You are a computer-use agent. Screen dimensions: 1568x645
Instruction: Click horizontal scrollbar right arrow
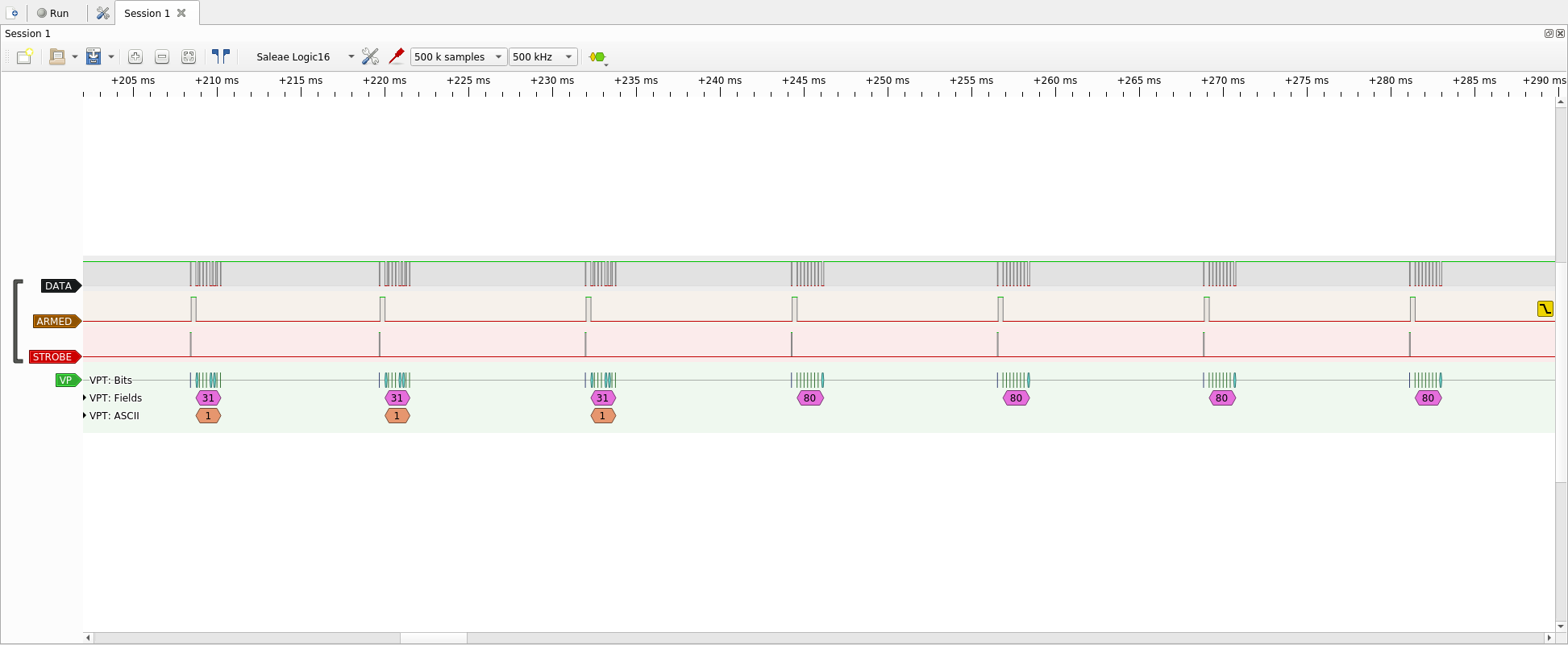click(1549, 638)
